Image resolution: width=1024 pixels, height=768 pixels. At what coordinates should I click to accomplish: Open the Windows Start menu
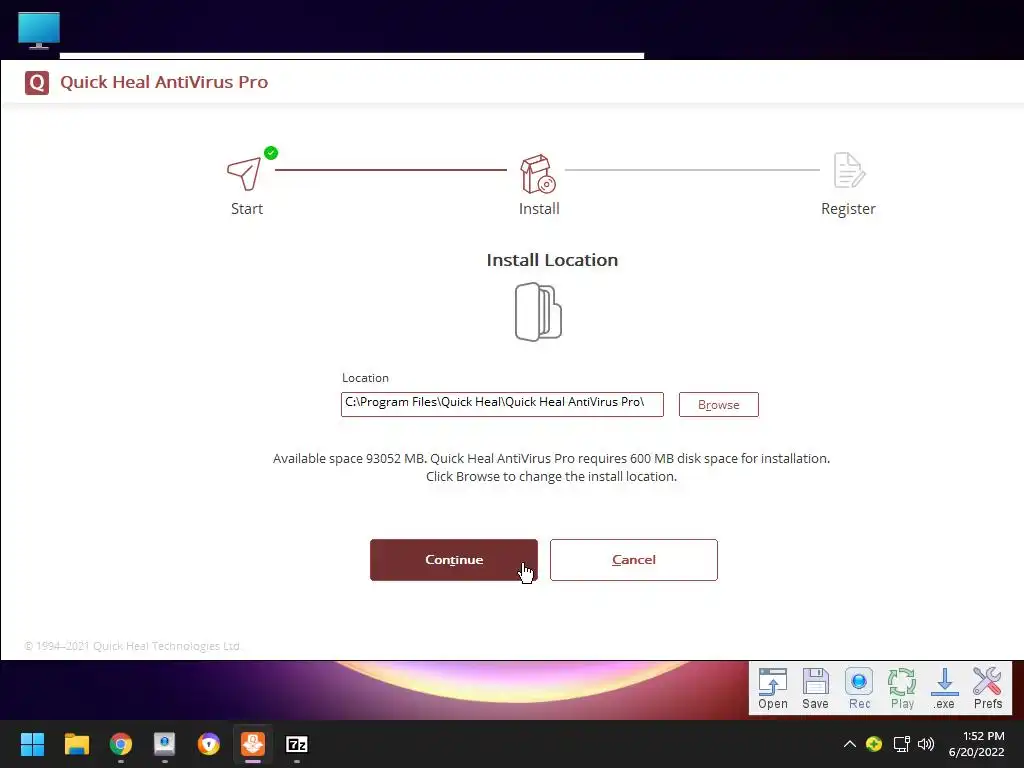tap(32, 744)
